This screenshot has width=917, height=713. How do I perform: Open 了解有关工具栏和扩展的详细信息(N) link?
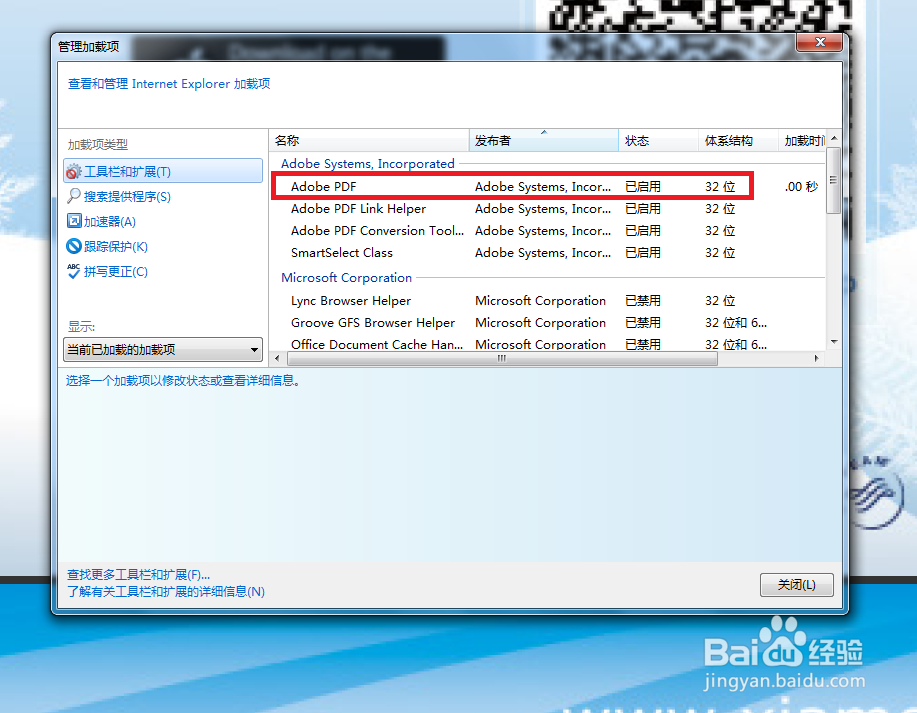point(166,592)
